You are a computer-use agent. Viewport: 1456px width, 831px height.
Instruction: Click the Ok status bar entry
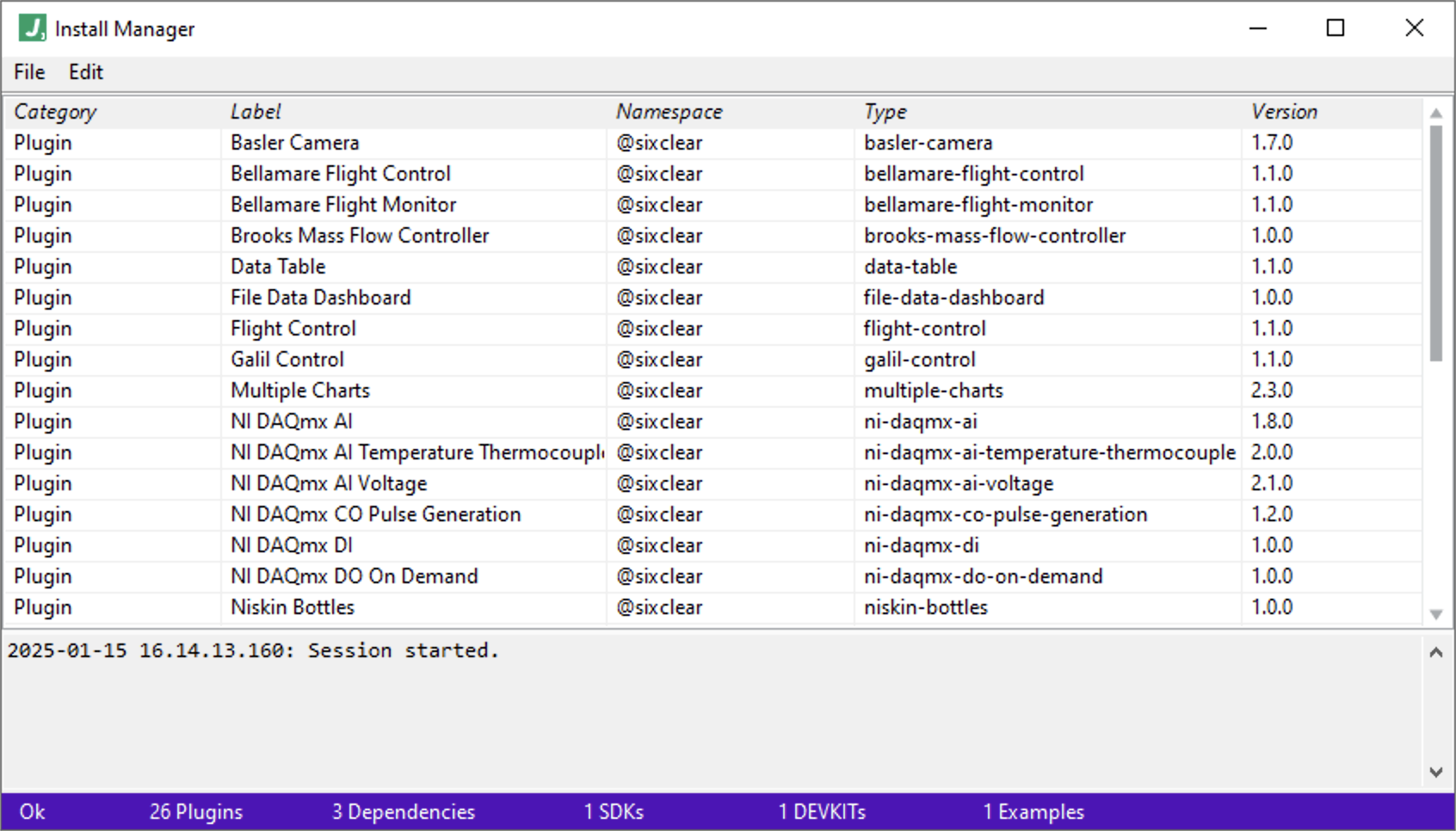coord(32,812)
